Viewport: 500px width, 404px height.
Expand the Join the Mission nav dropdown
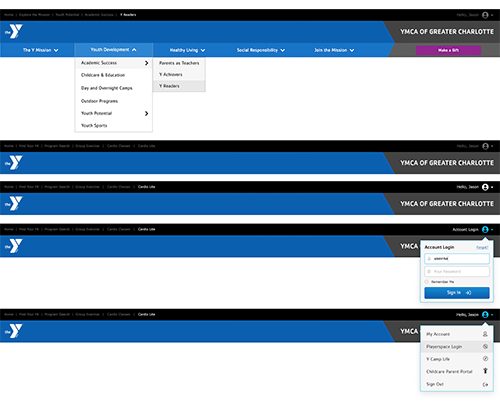point(334,50)
